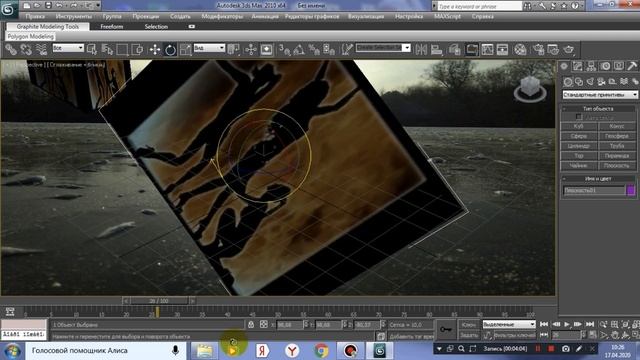Open the Material Editor sphere icon
The image size is (640, 360).
(x=520, y=50)
